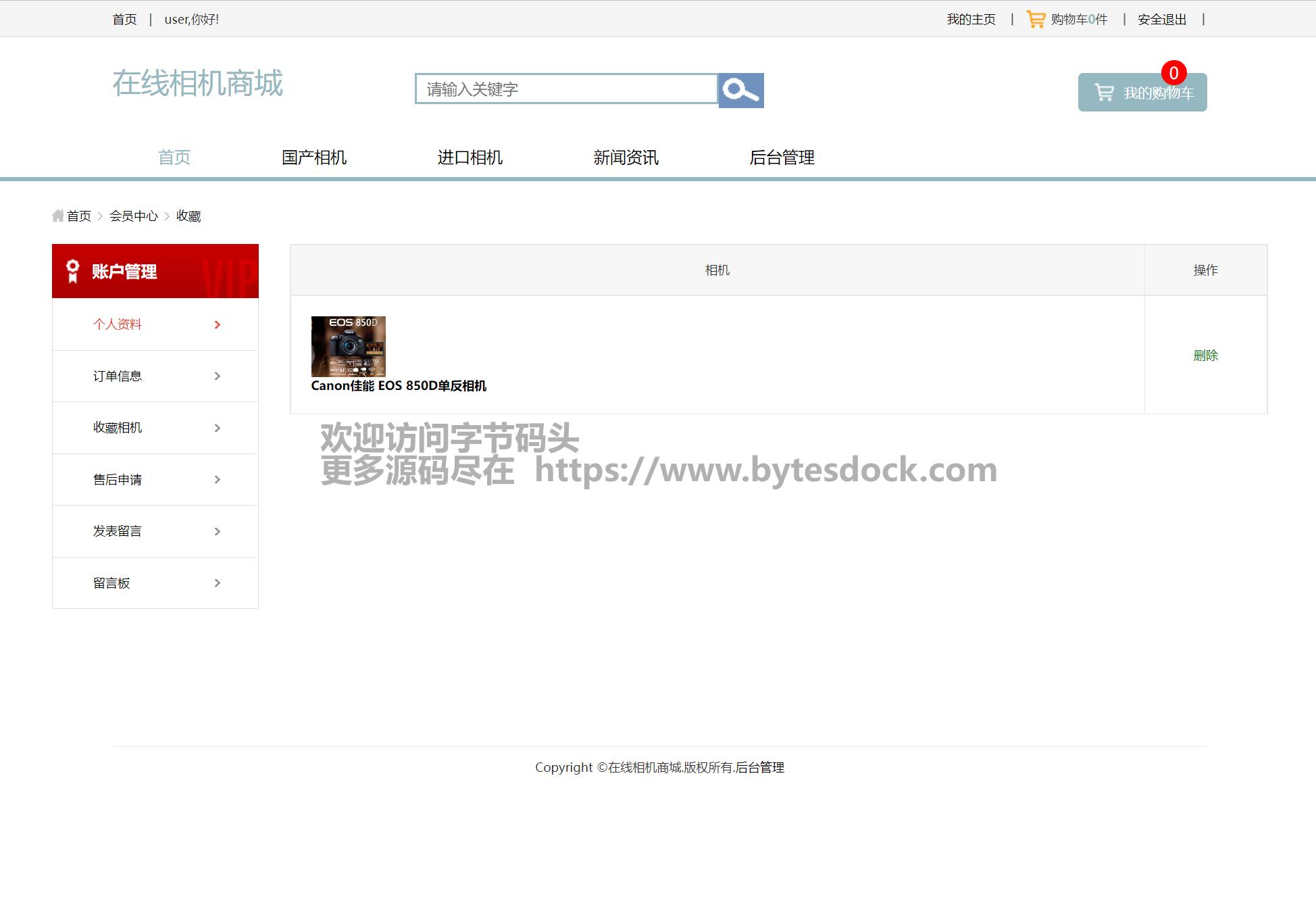The image size is (1316, 907).
Task: Expand 收藏相机 chevron arrow
Action: pyautogui.click(x=217, y=428)
